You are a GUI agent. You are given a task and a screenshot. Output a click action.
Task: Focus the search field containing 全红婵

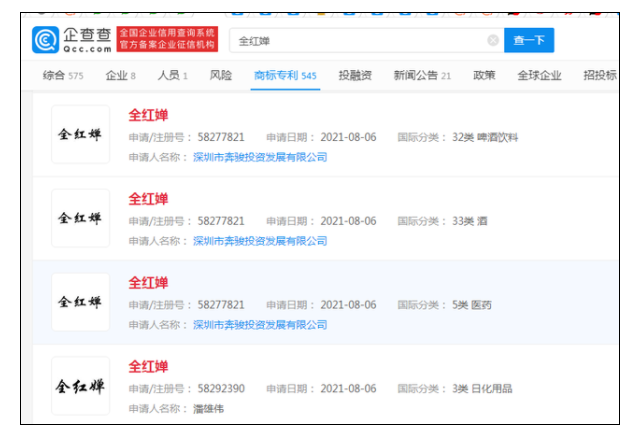point(367,40)
